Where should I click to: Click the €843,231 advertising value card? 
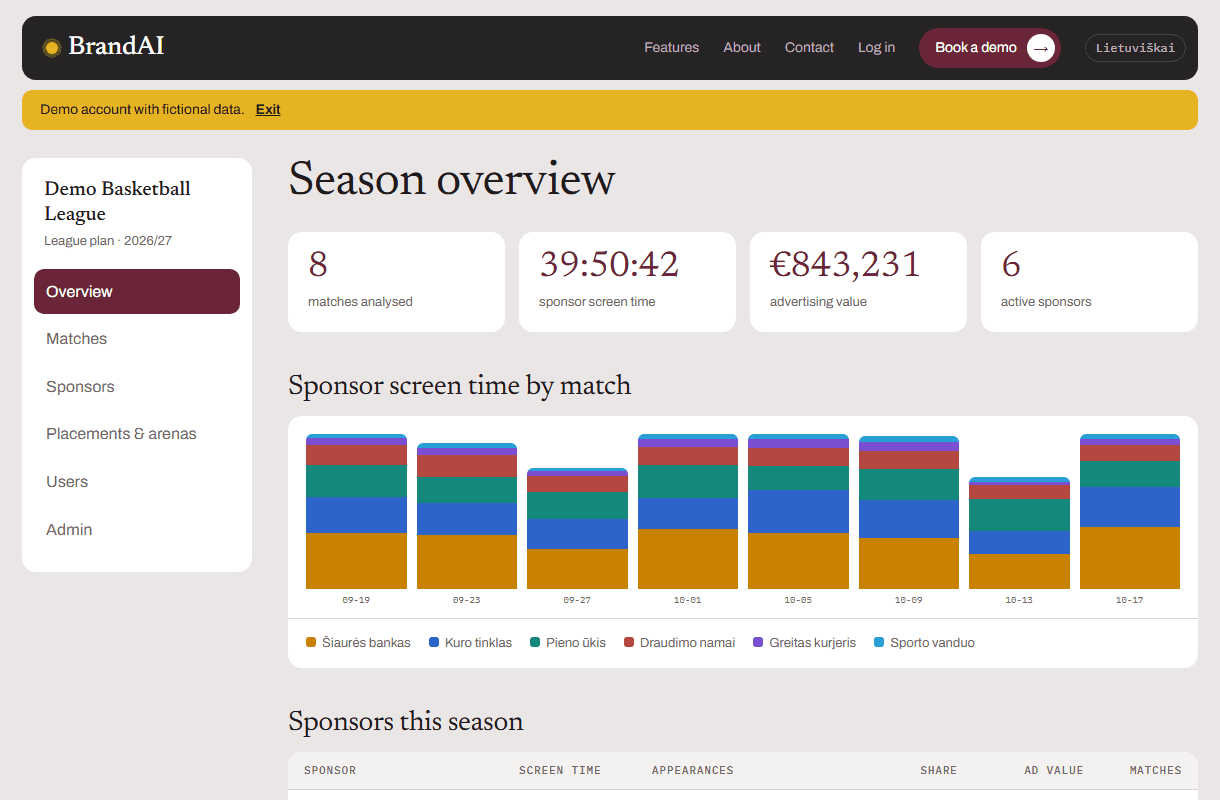tap(858, 282)
